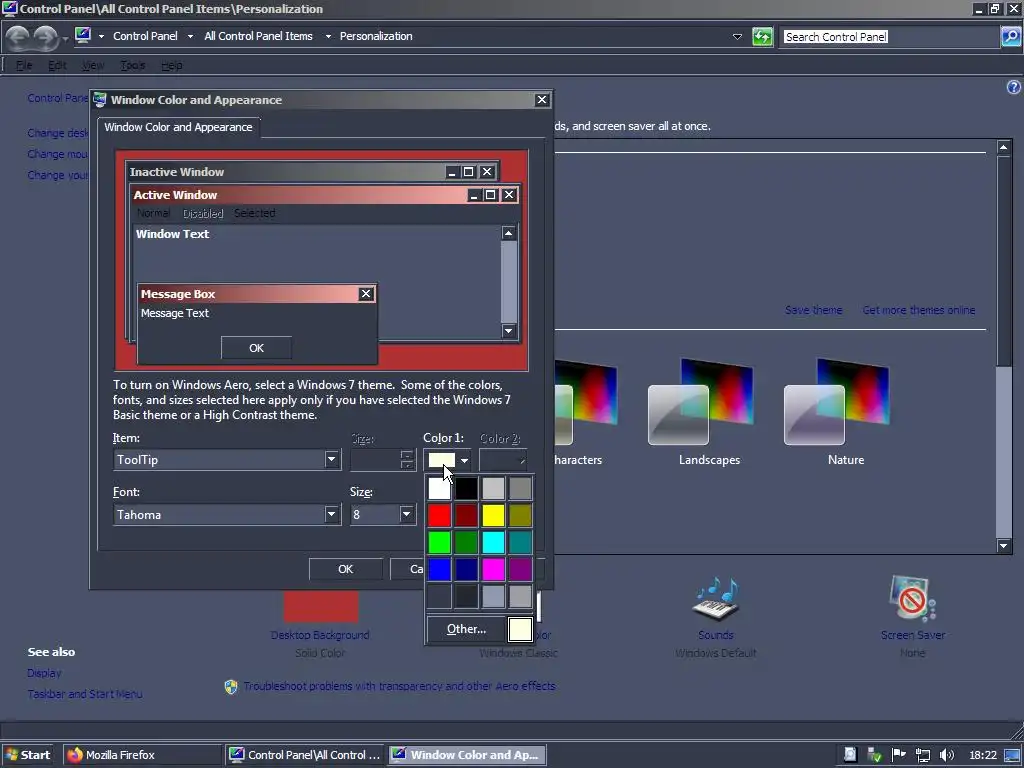Pick the yellow color swatch
This screenshot has height=768, width=1024.
(493, 515)
